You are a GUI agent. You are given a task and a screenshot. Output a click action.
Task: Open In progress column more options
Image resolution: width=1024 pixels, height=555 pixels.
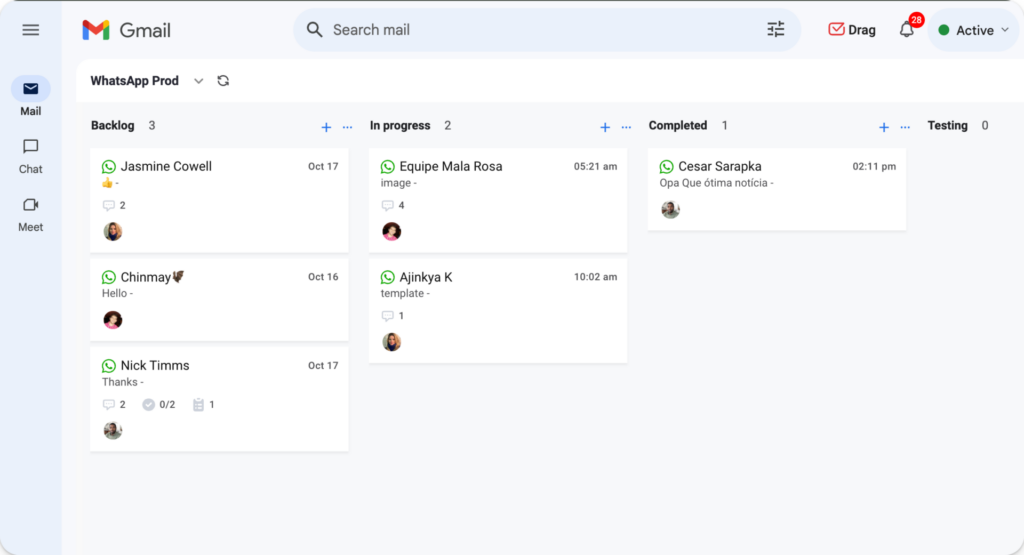pos(626,127)
